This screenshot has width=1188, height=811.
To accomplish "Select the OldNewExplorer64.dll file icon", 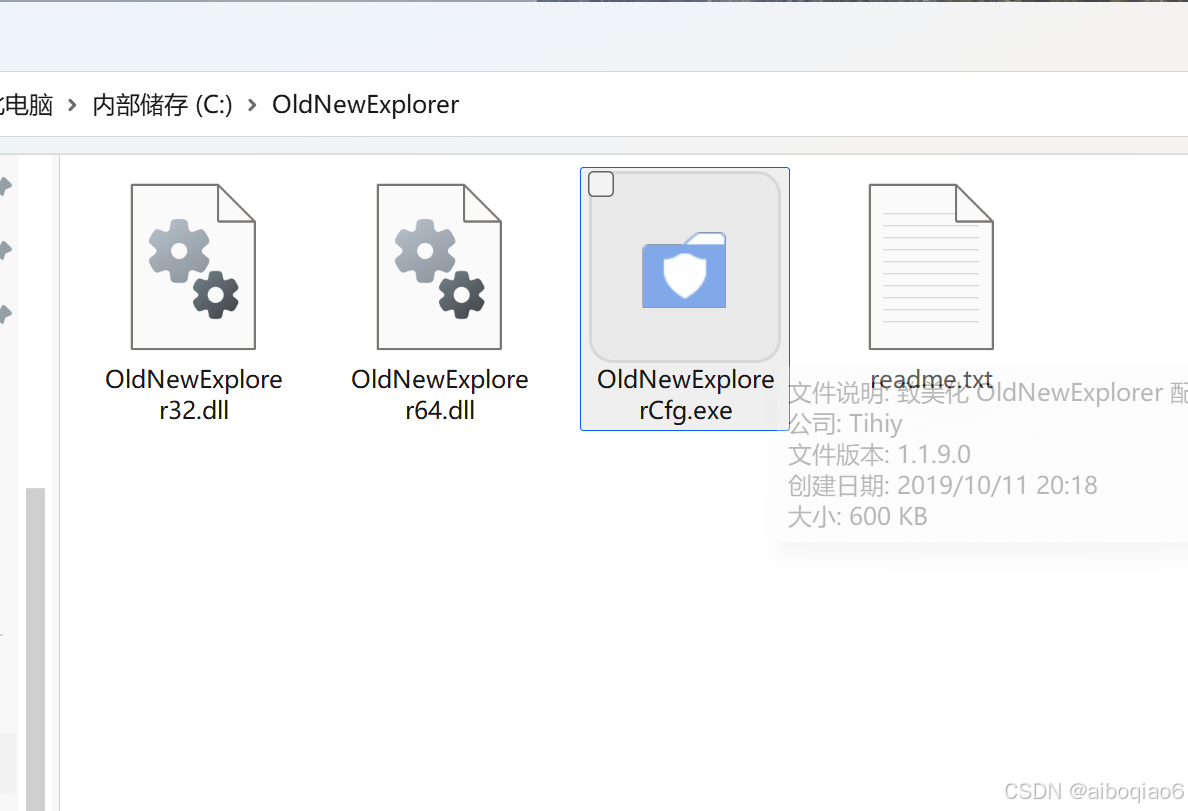I will 439,267.
